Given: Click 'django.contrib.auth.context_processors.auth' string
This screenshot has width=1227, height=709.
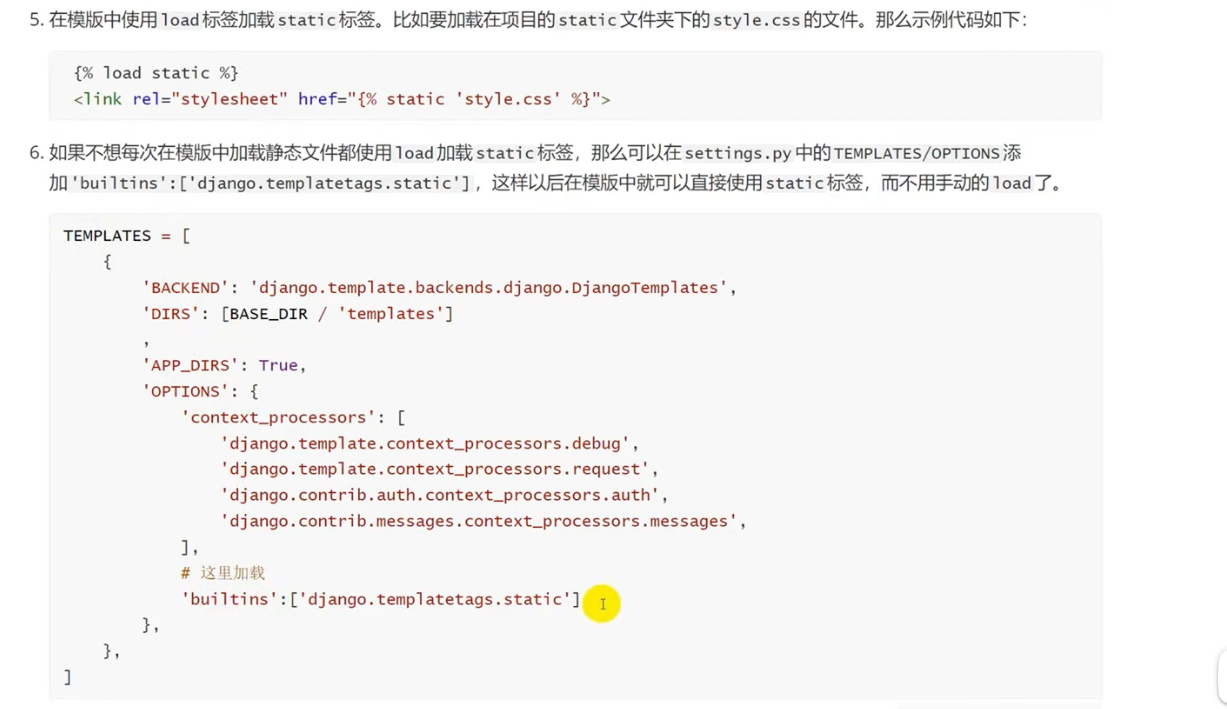Looking at the screenshot, I should pyautogui.click(x=440, y=496).
